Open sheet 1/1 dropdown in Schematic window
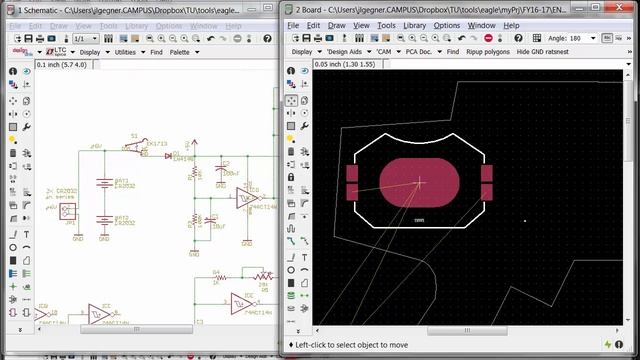Screen dimensions: 640x360 point(95,39)
